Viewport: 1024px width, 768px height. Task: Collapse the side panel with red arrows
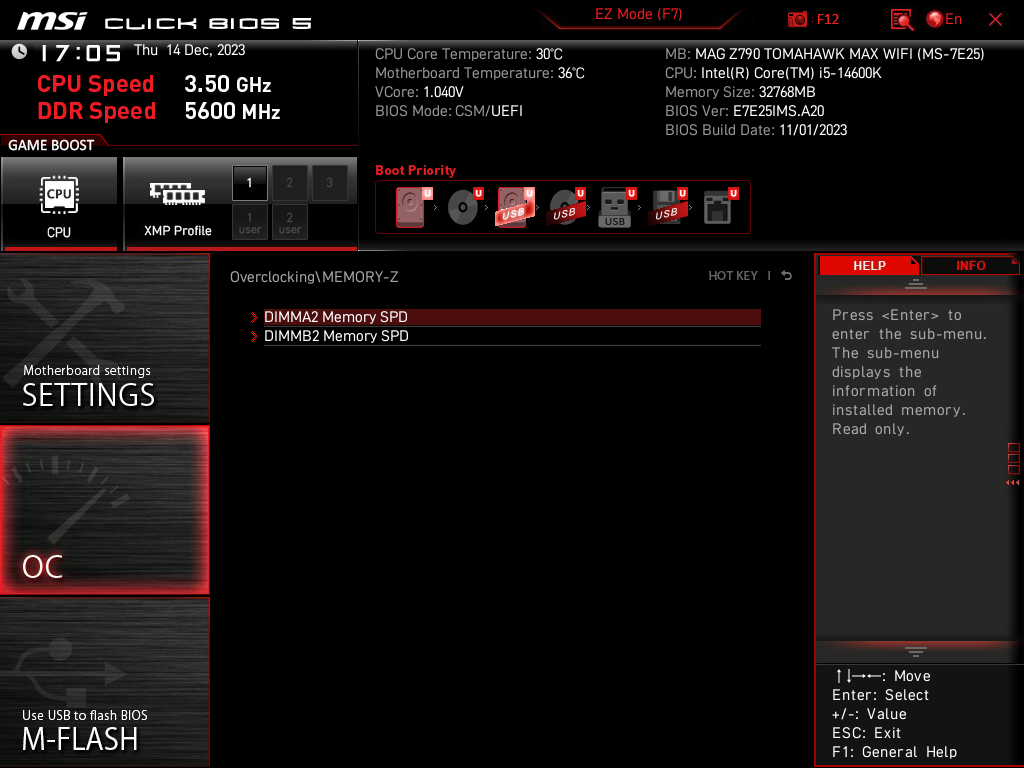click(x=1013, y=483)
